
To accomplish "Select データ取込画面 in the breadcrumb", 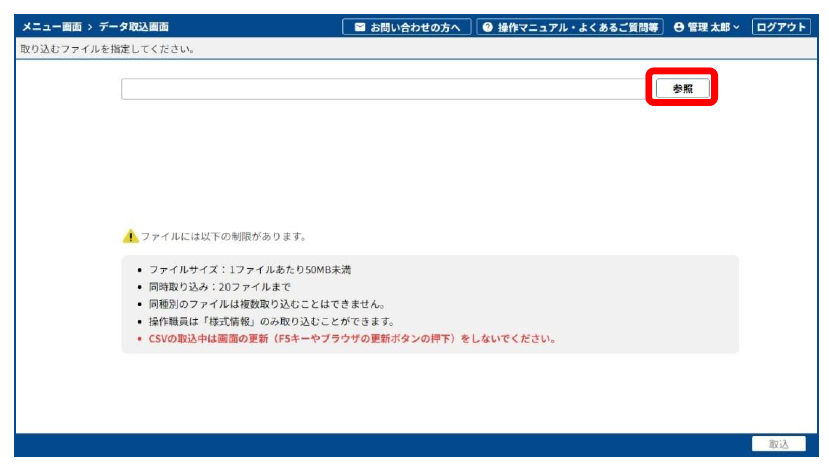I will [x=140, y=27].
